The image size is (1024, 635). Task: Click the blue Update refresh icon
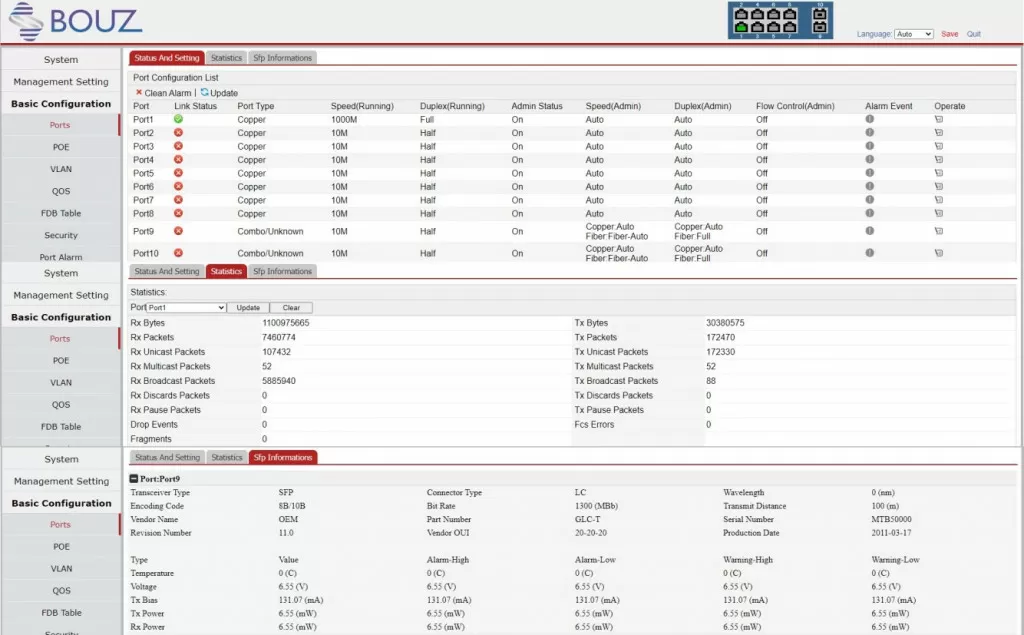[x=204, y=92]
